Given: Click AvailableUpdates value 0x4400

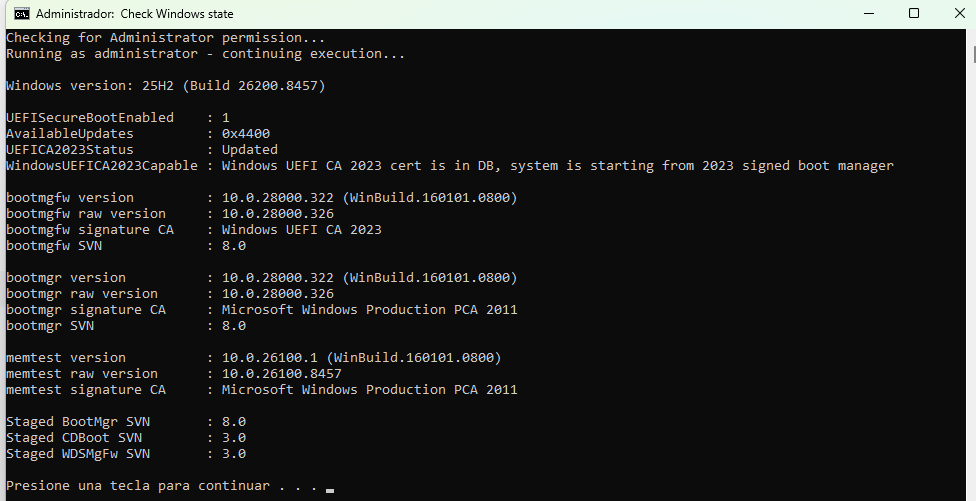Looking at the screenshot, I should [x=246, y=134].
